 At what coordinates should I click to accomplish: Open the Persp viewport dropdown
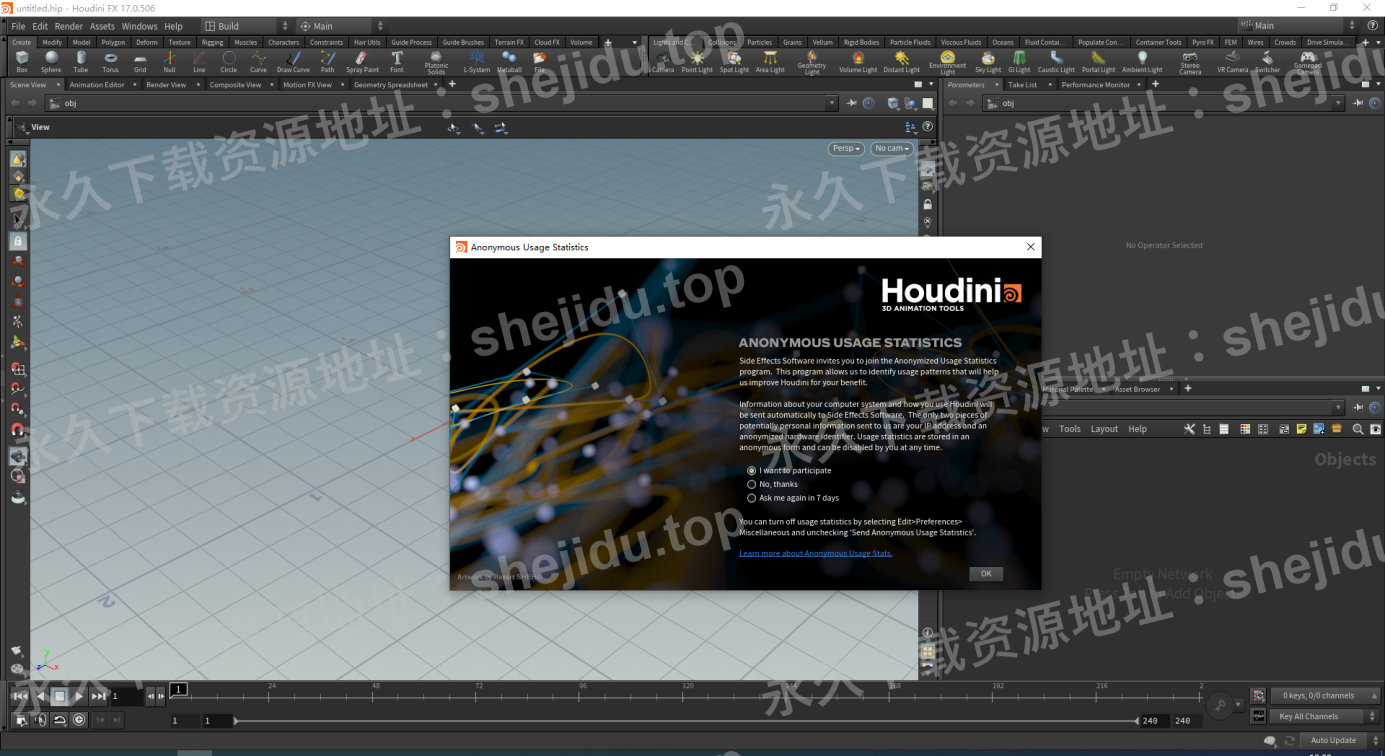tap(846, 148)
